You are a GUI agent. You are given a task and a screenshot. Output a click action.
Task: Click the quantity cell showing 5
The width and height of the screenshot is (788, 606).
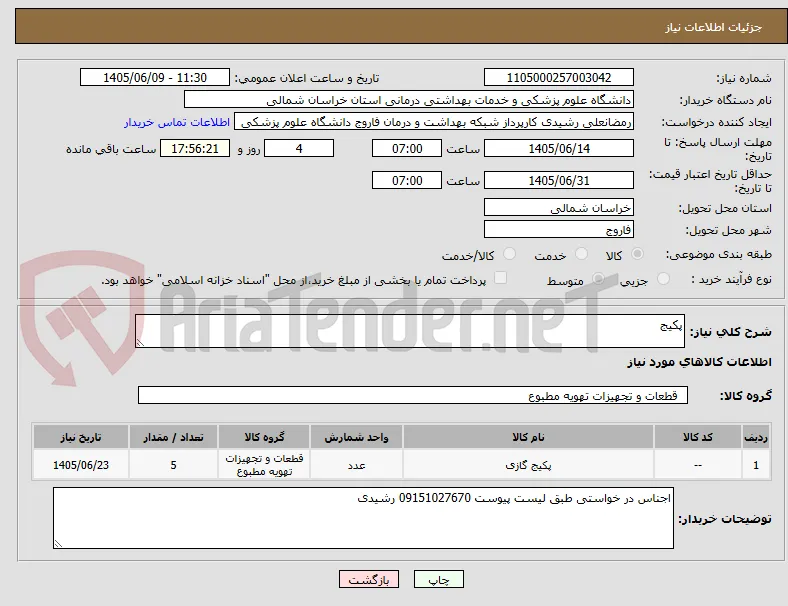pyautogui.click(x=173, y=465)
